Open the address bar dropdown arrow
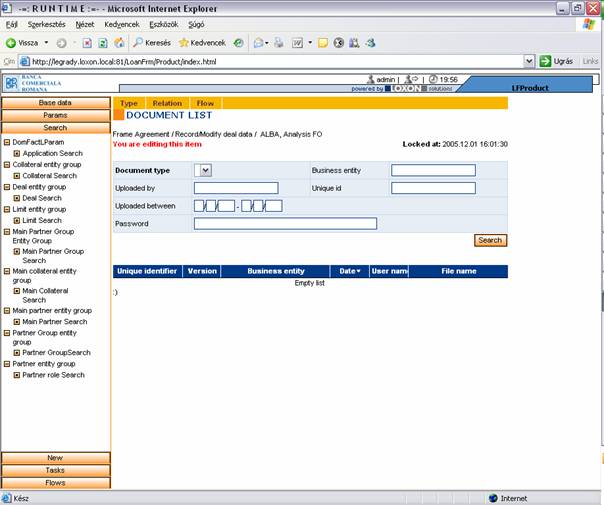 click(529, 61)
